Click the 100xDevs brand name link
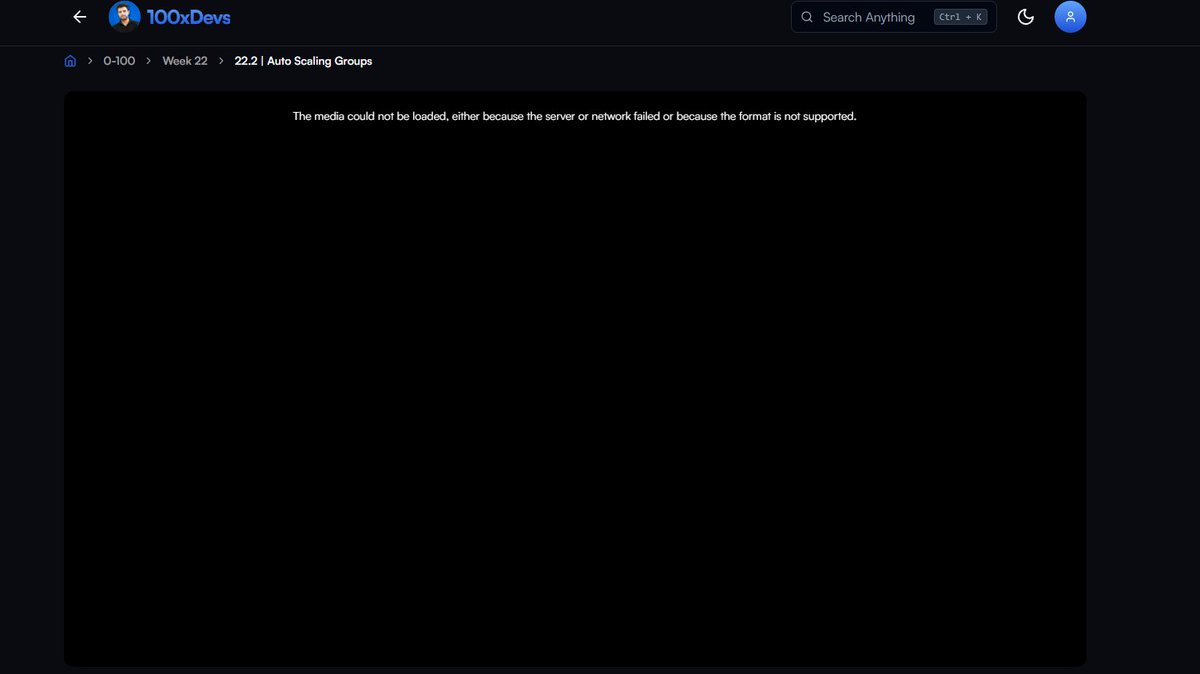Image resolution: width=1200 pixels, height=674 pixels. click(x=188, y=17)
